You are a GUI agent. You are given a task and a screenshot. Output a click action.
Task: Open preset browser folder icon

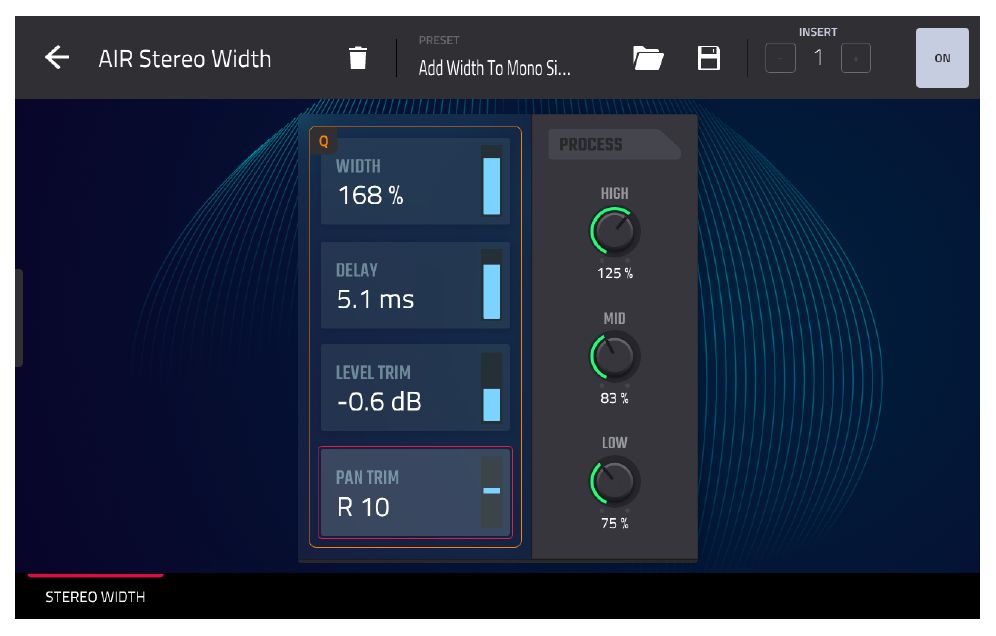[x=648, y=58]
